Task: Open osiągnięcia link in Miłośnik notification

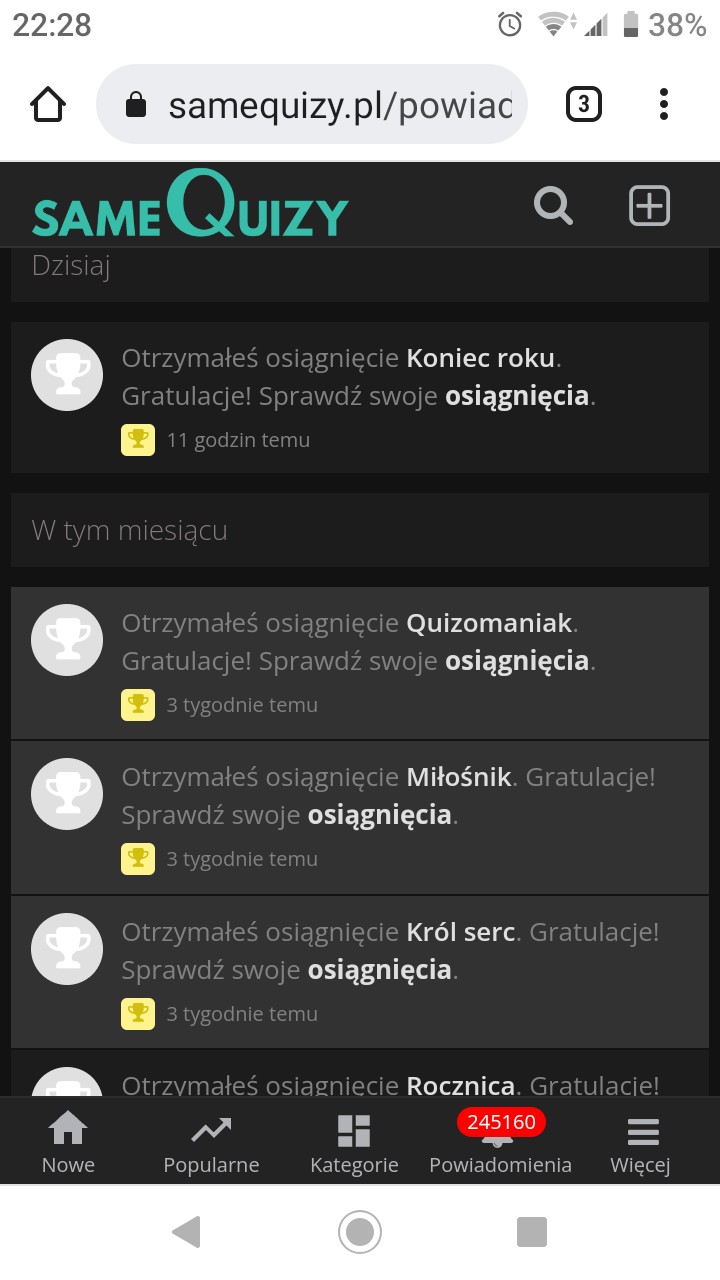Action: click(379, 815)
